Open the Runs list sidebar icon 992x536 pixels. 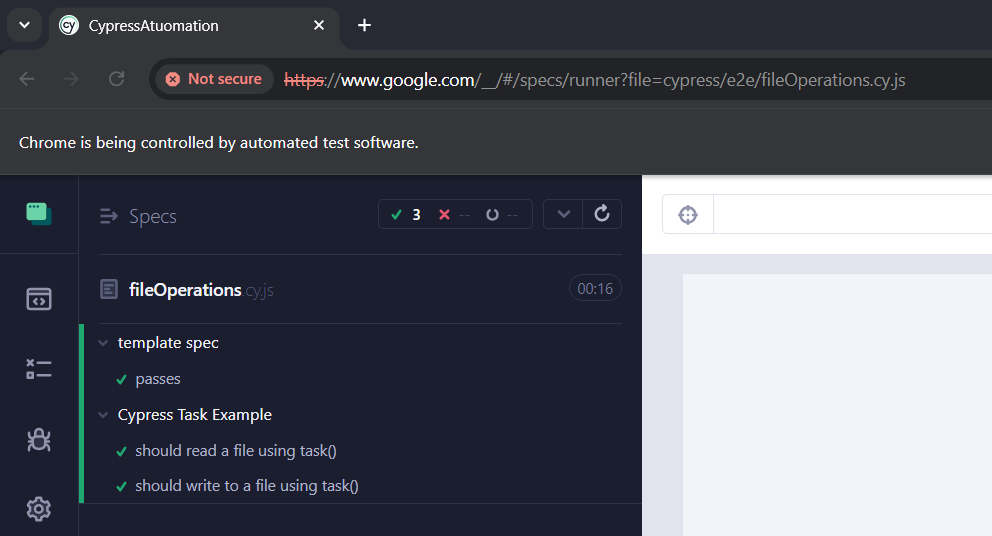[x=39, y=369]
